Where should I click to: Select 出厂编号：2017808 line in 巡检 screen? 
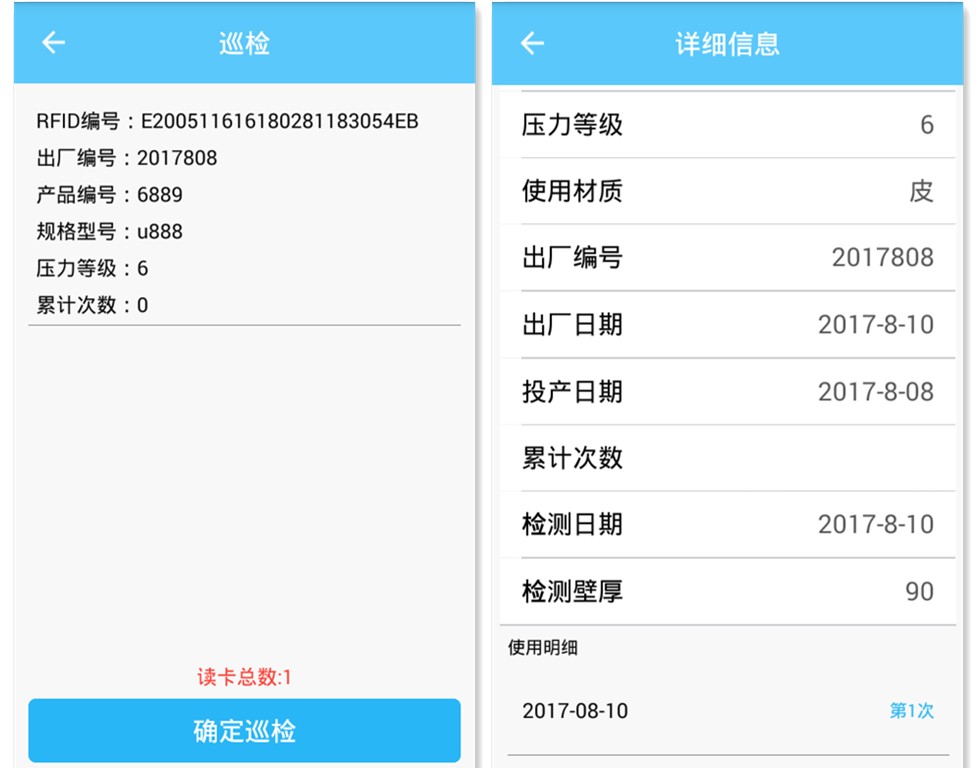127,158
